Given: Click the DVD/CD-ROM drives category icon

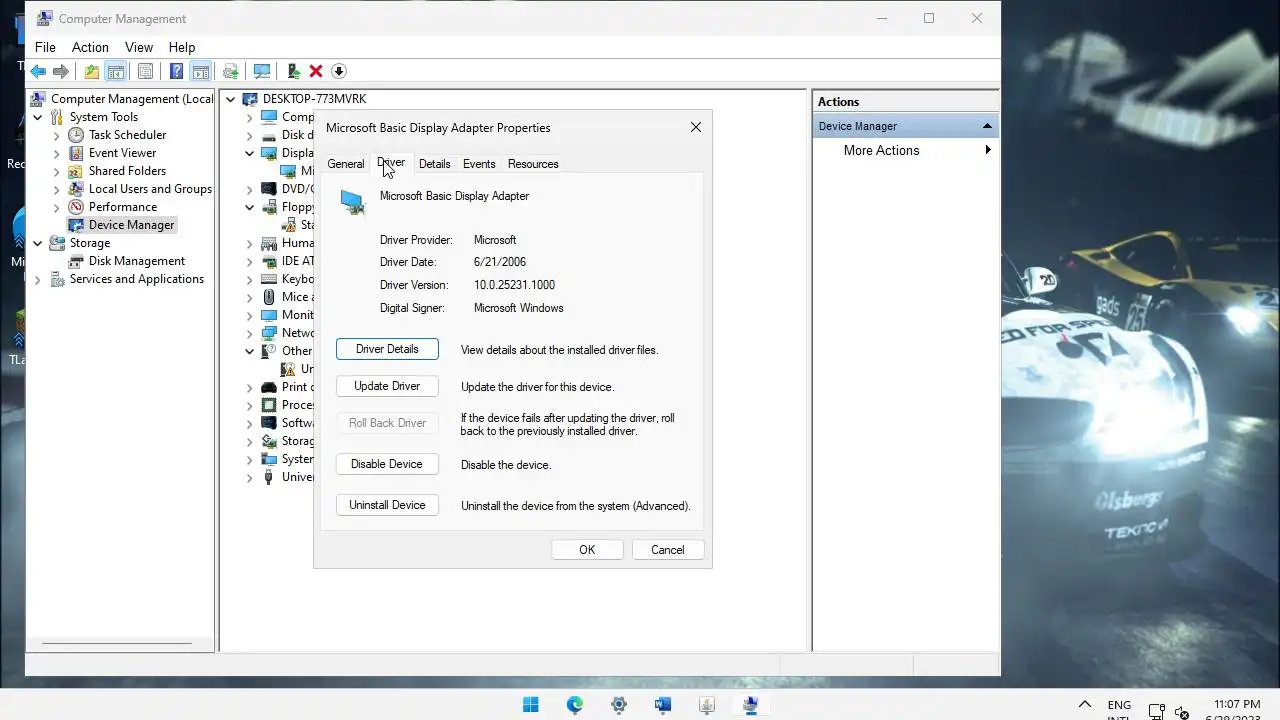Looking at the screenshot, I should [269, 189].
